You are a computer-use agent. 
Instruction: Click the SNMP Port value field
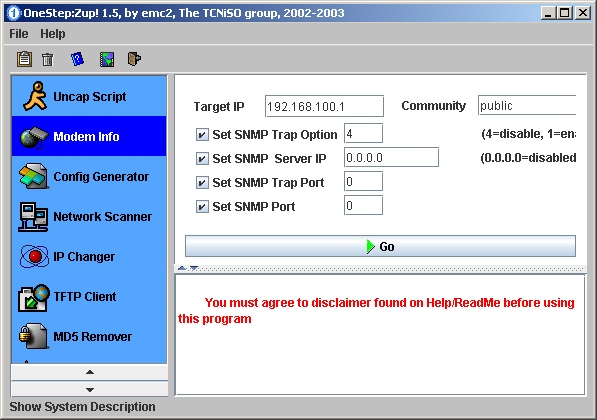point(363,205)
